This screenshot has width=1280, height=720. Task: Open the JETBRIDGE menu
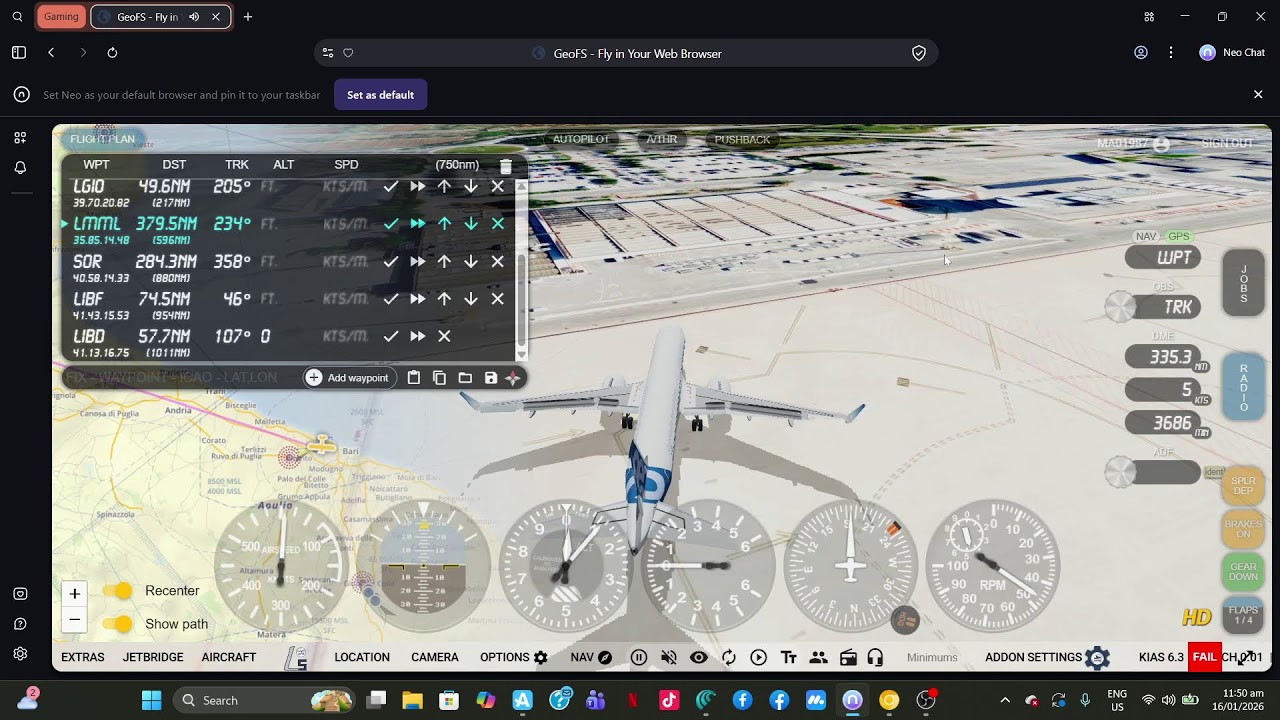153,657
